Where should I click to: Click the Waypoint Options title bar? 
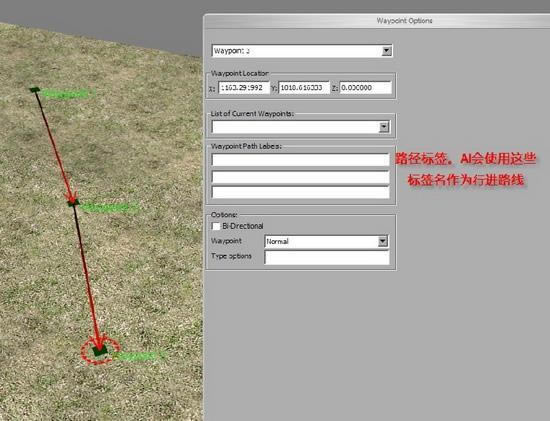tap(376, 21)
